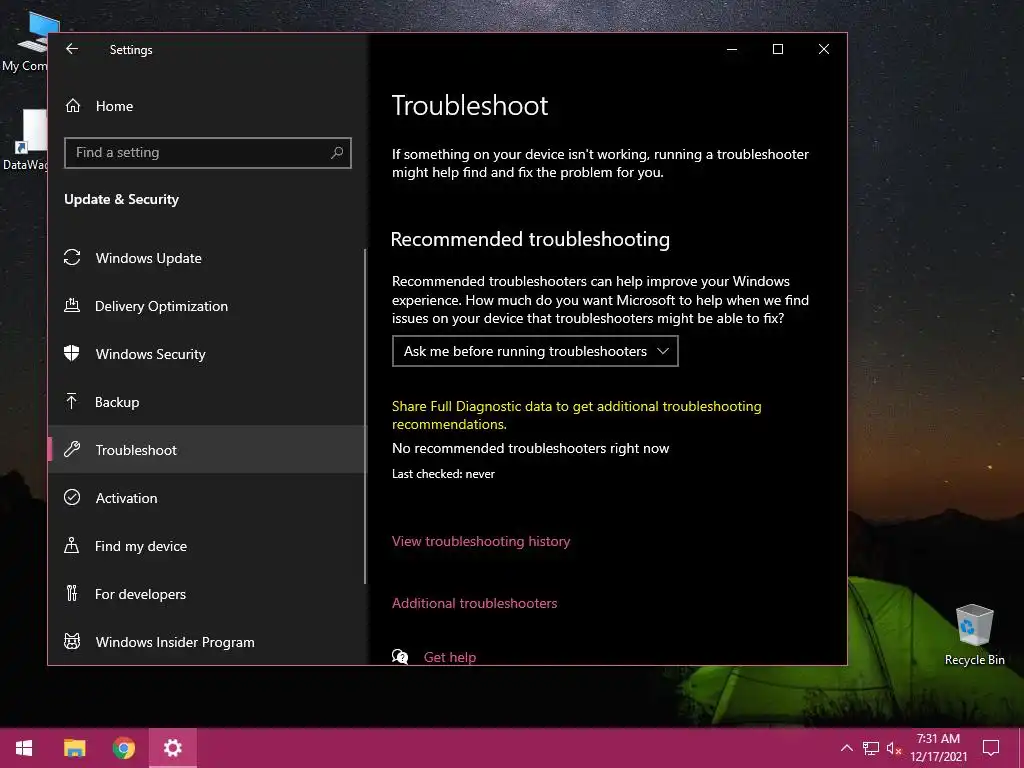The image size is (1024, 768).
Task: Click the 'Recommended troubleshooting' heading
Action: click(x=530, y=240)
